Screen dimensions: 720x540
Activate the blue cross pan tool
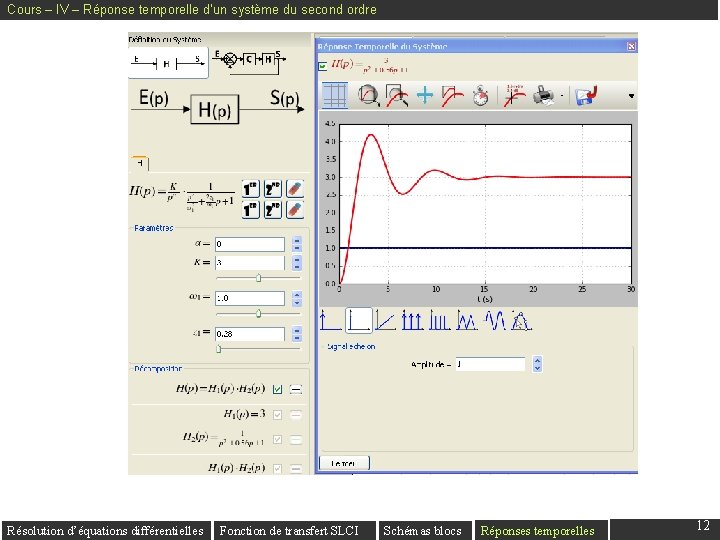pyautogui.click(x=425, y=96)
